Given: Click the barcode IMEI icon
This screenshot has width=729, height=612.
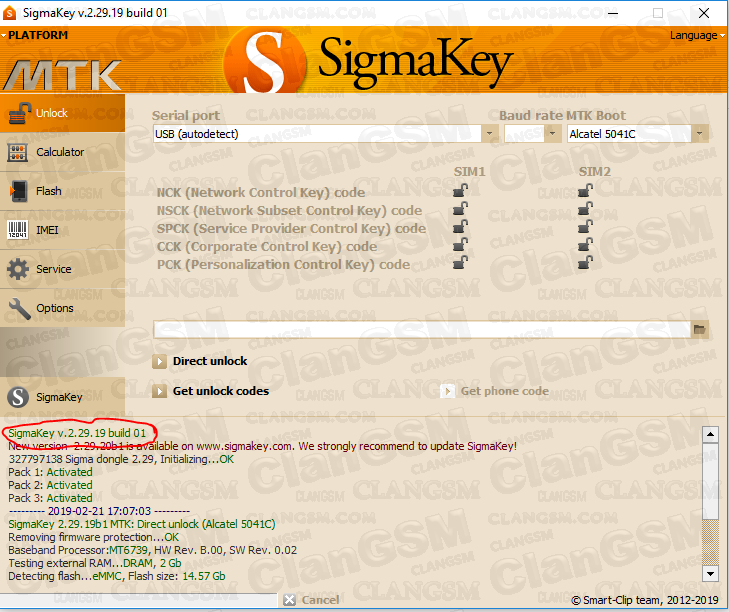Looking at the screenshot, I should [18, 230].
